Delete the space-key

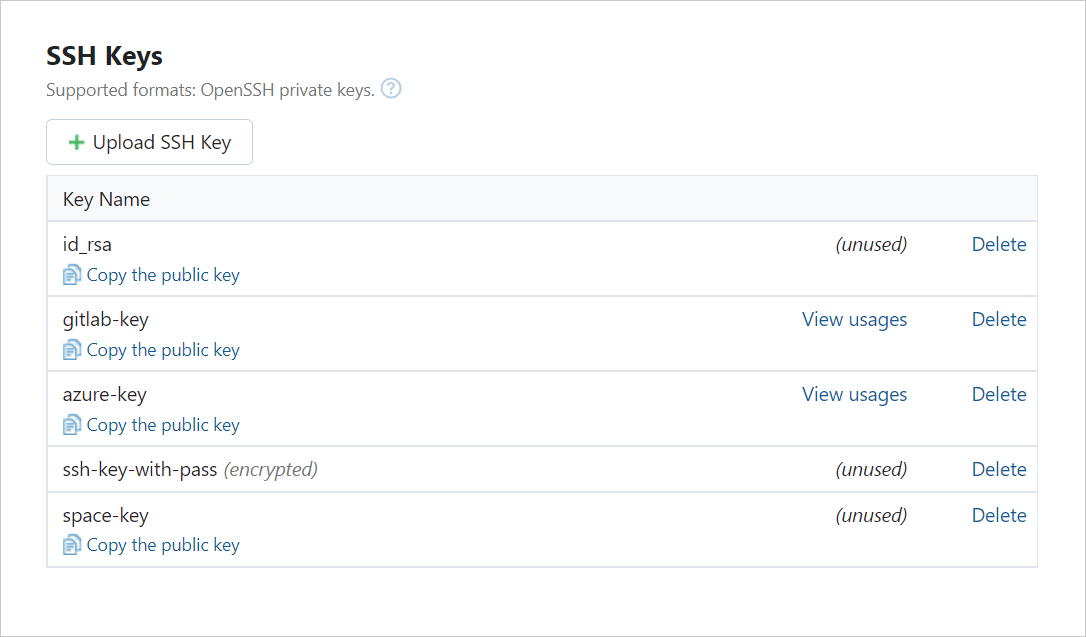(999, 515)
